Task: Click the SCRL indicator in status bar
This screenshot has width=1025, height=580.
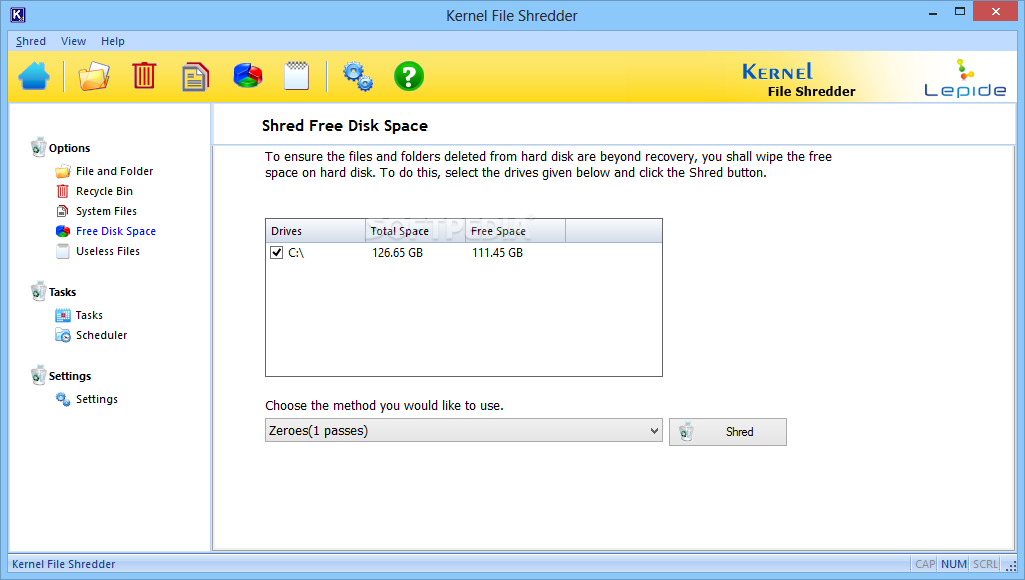Action: coord(985,564)
